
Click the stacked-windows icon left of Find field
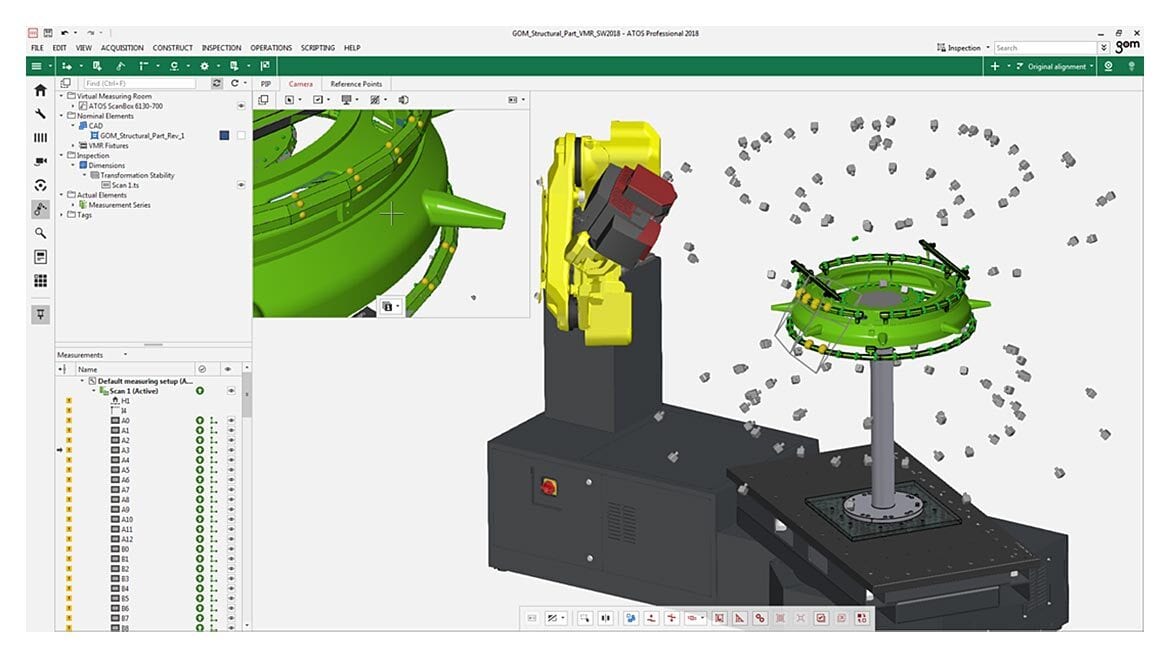pyautogui.click(x=66, y=84)
